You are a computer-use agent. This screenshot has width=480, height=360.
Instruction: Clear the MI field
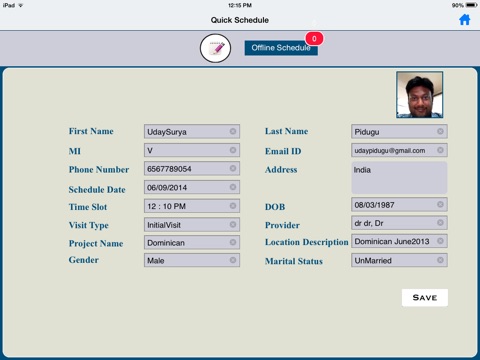[x=233, y=150]
